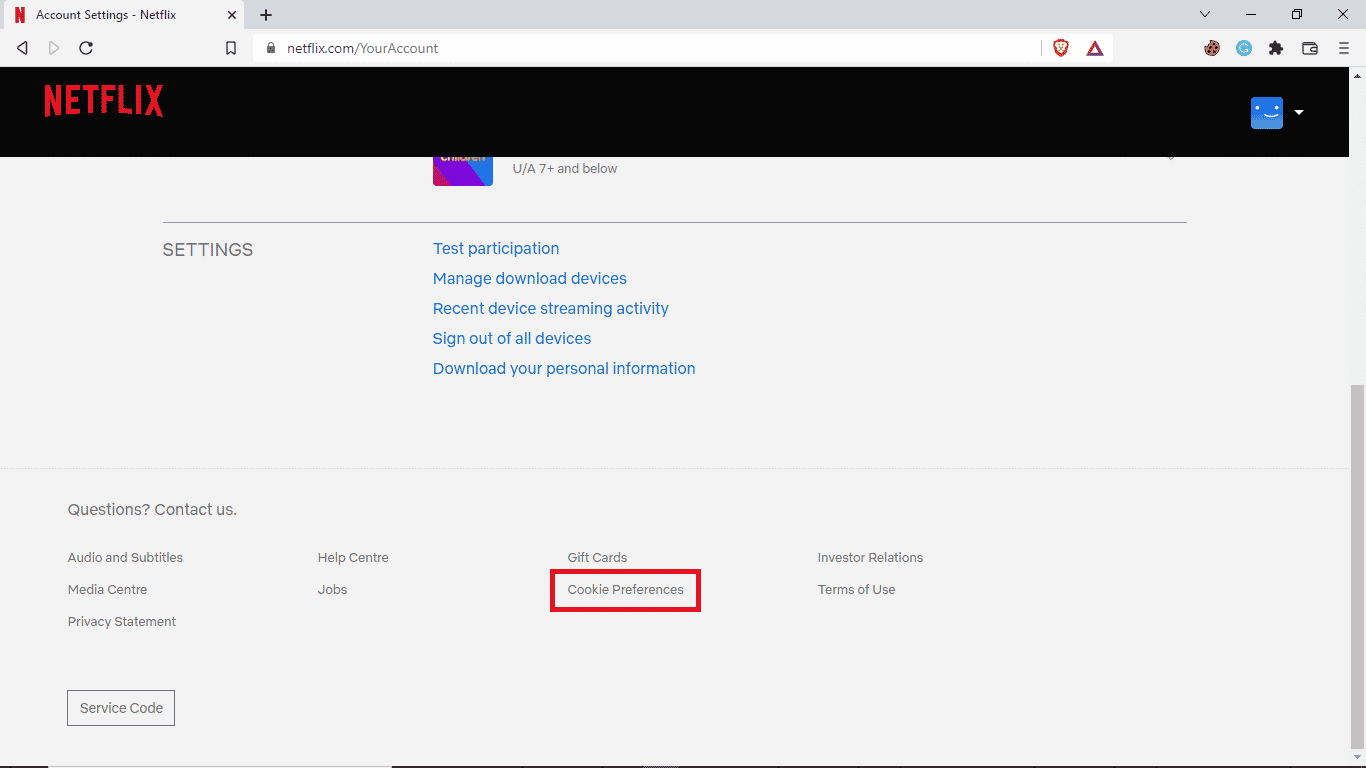Screen dimensions: 1366x768
Task: Click the children profile thumbnail
Action: coord(463,171)
